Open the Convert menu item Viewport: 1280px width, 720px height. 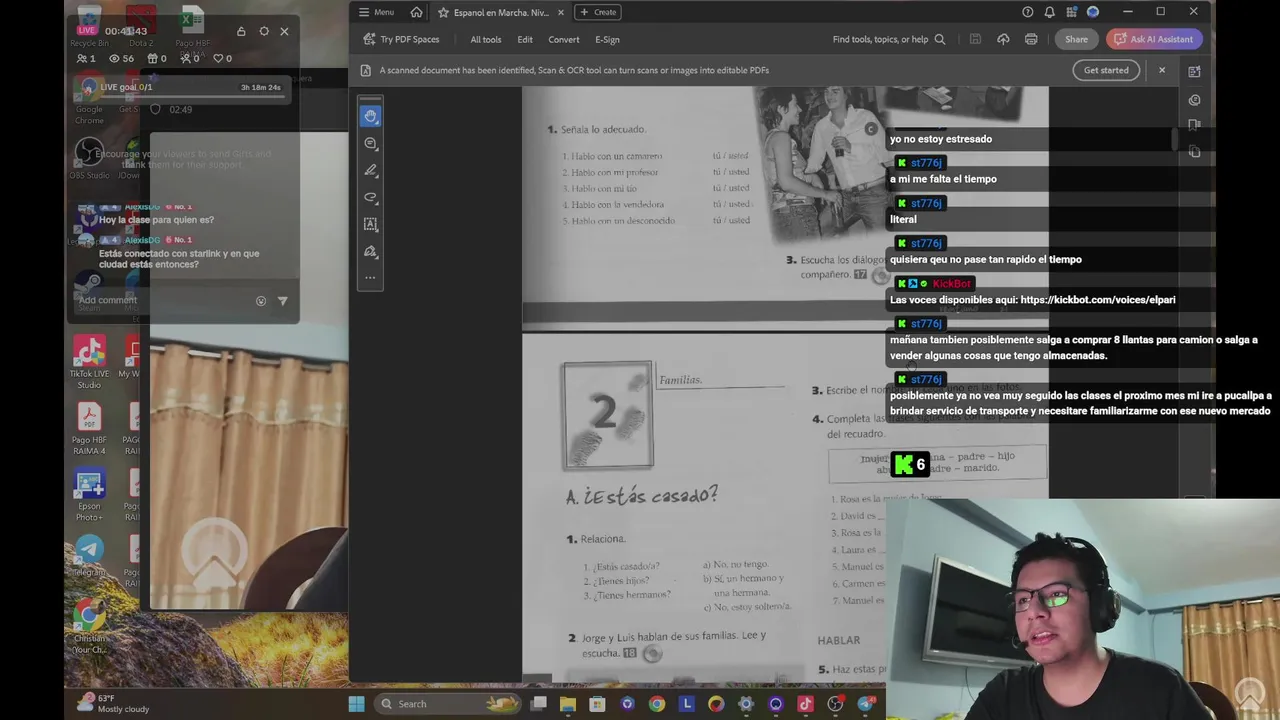[564, 39]
